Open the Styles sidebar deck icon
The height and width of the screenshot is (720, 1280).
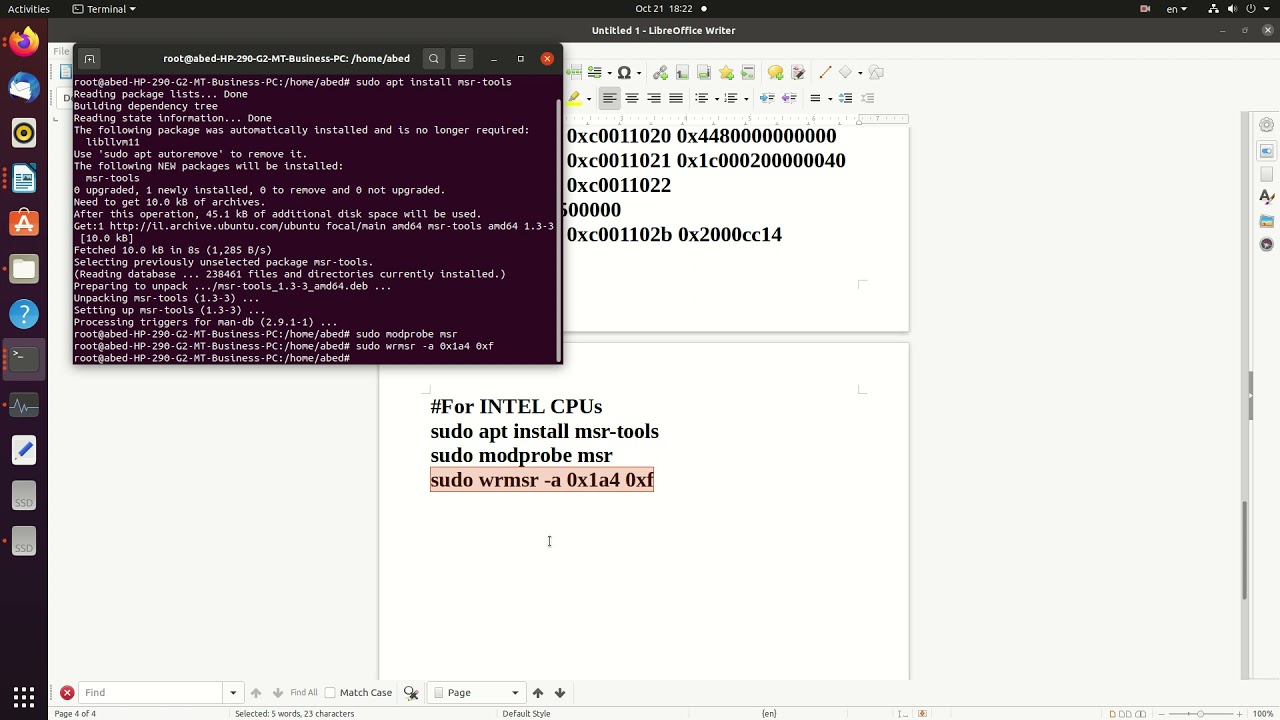pos(1266,197)
